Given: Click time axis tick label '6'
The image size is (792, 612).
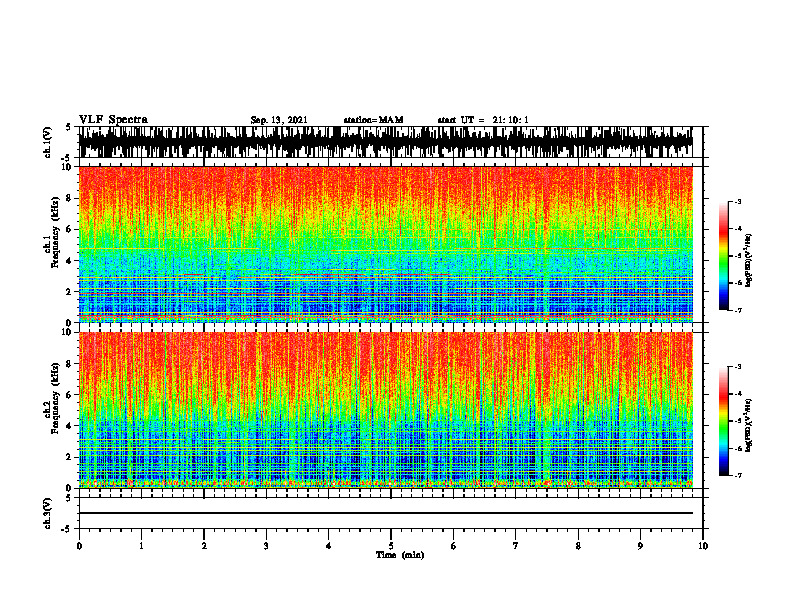Looking at the screenshot, I should click(454, 546).
